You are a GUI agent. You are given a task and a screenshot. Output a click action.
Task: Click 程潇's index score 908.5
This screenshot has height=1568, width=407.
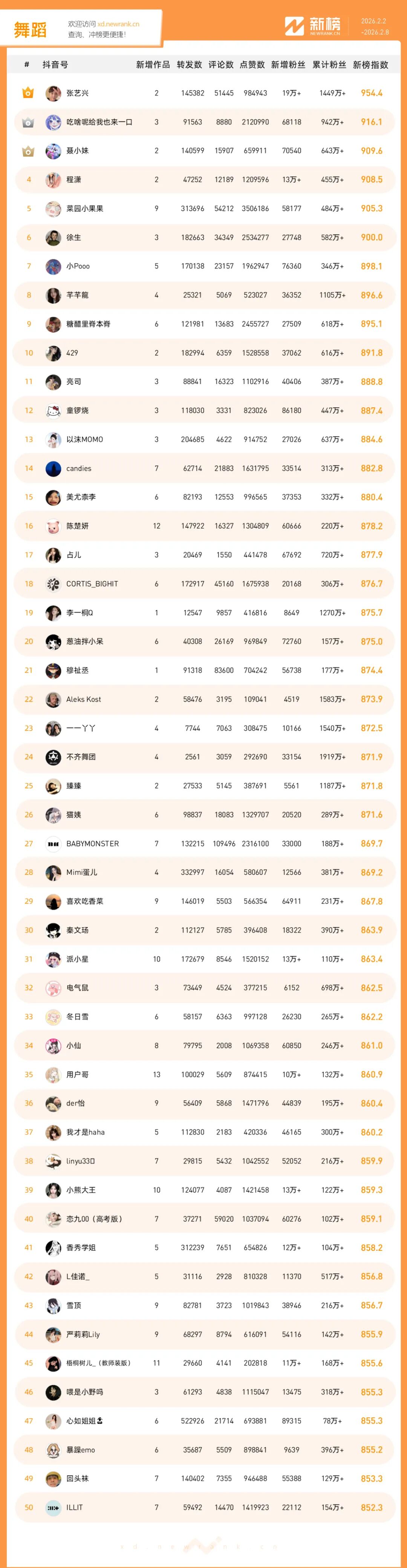371,180
